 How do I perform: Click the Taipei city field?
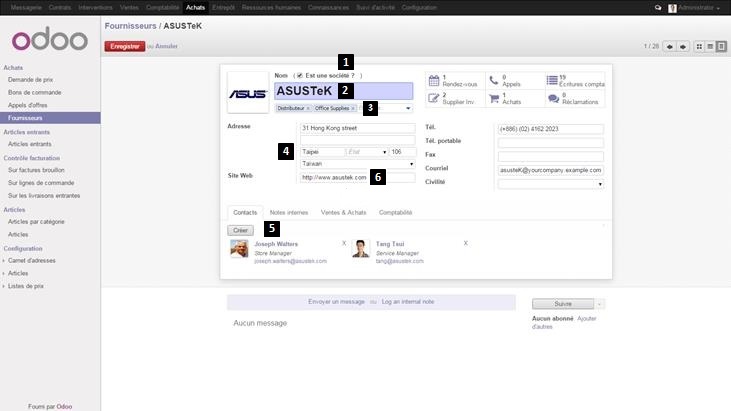(x=322, y=152)
